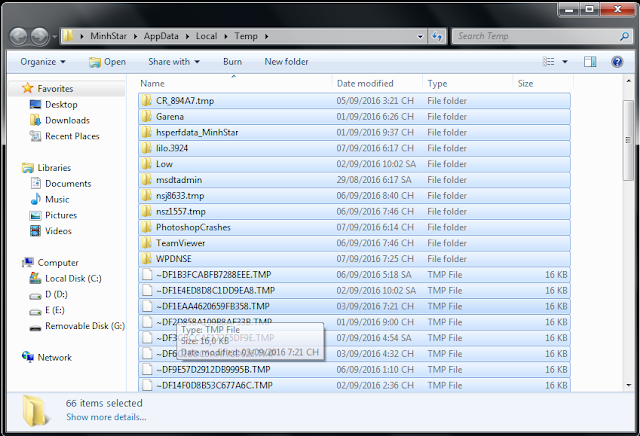Click the msdtadmin folder icon
640x436 pixels.
[x=147, y=180]
